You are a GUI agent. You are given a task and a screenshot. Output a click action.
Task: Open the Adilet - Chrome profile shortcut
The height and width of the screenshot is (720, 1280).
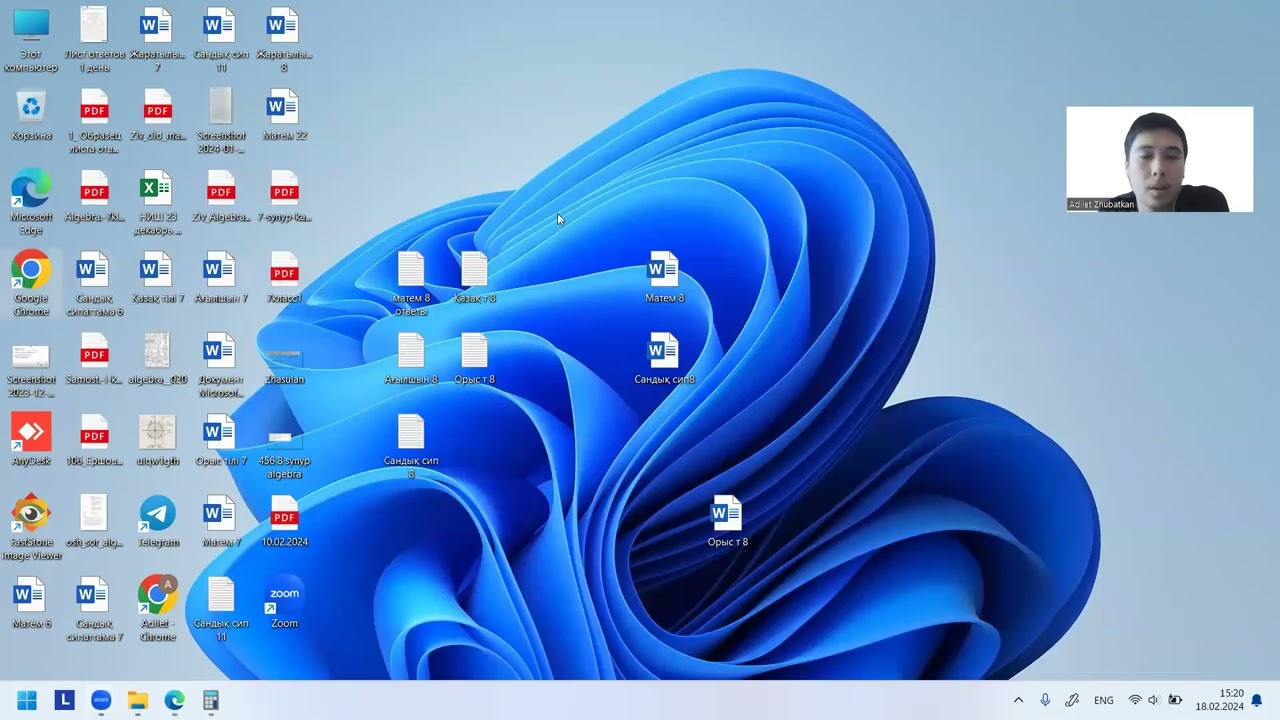click(158, 608)
